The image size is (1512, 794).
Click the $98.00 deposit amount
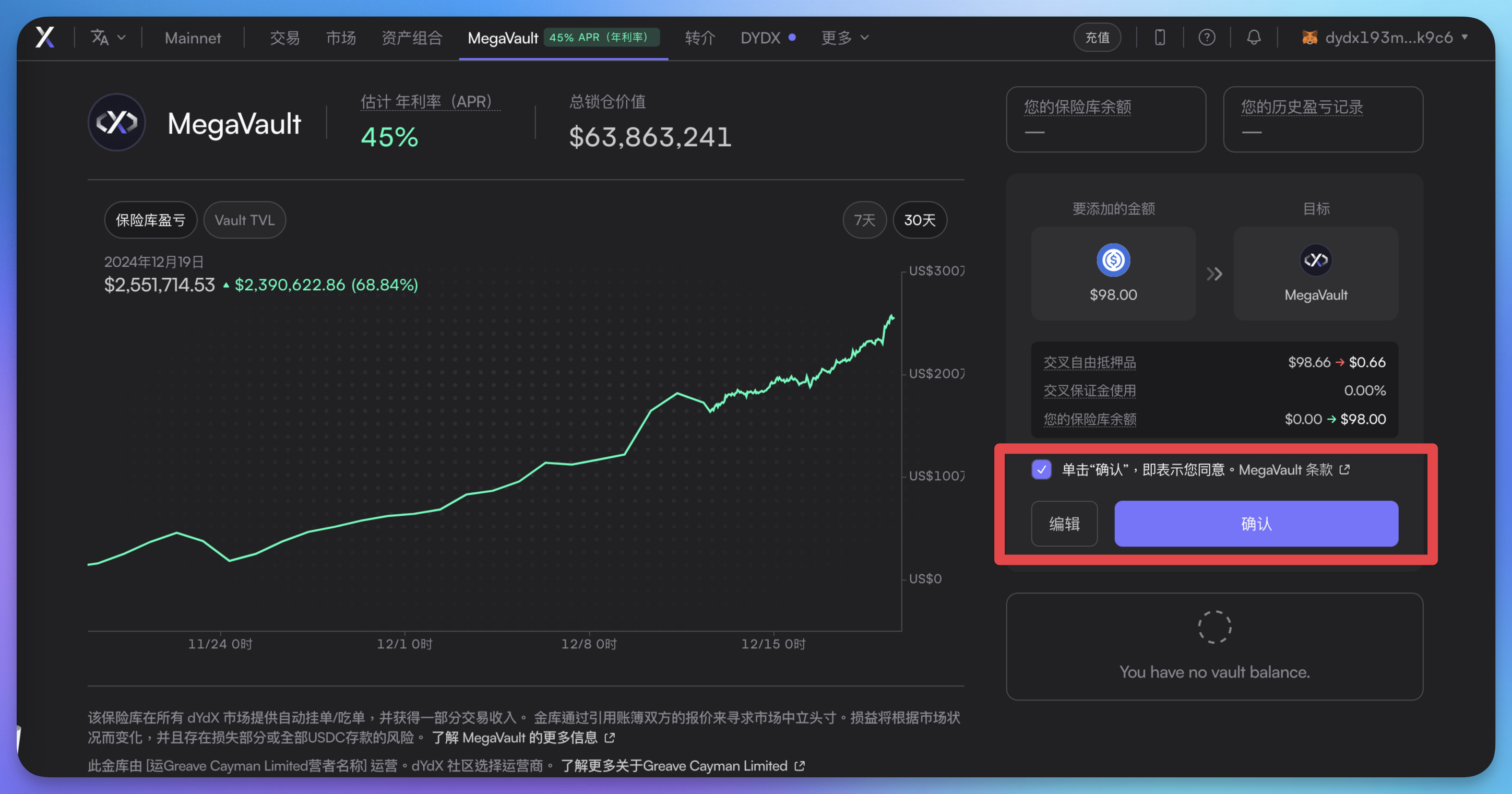pos(1113,295)
